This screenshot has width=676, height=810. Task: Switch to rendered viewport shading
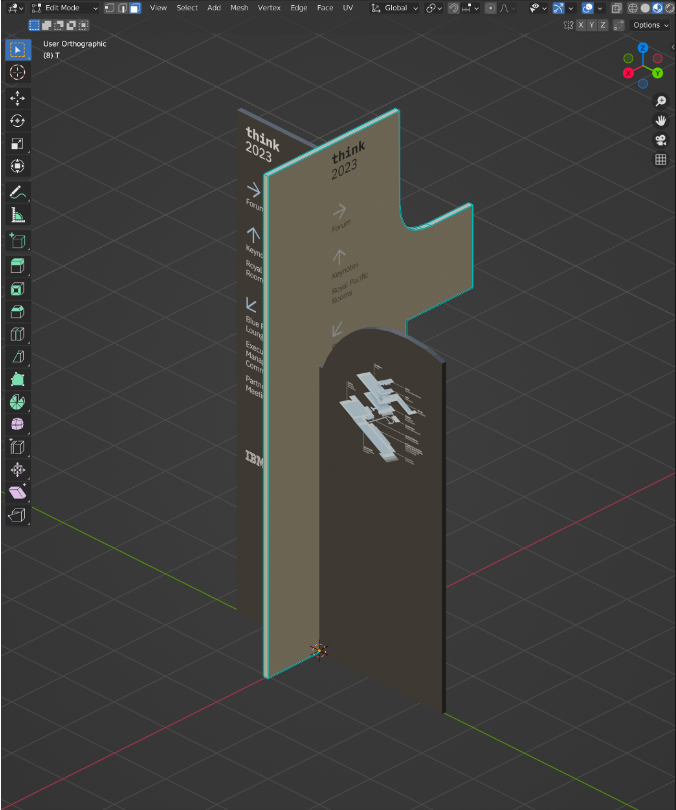[x=669, y=8]
